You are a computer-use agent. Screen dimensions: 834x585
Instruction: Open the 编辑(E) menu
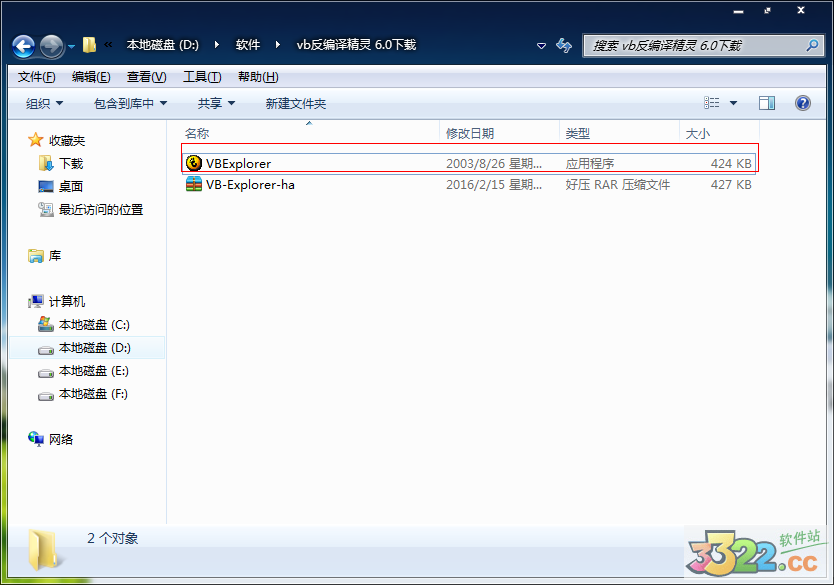point(91,77)
